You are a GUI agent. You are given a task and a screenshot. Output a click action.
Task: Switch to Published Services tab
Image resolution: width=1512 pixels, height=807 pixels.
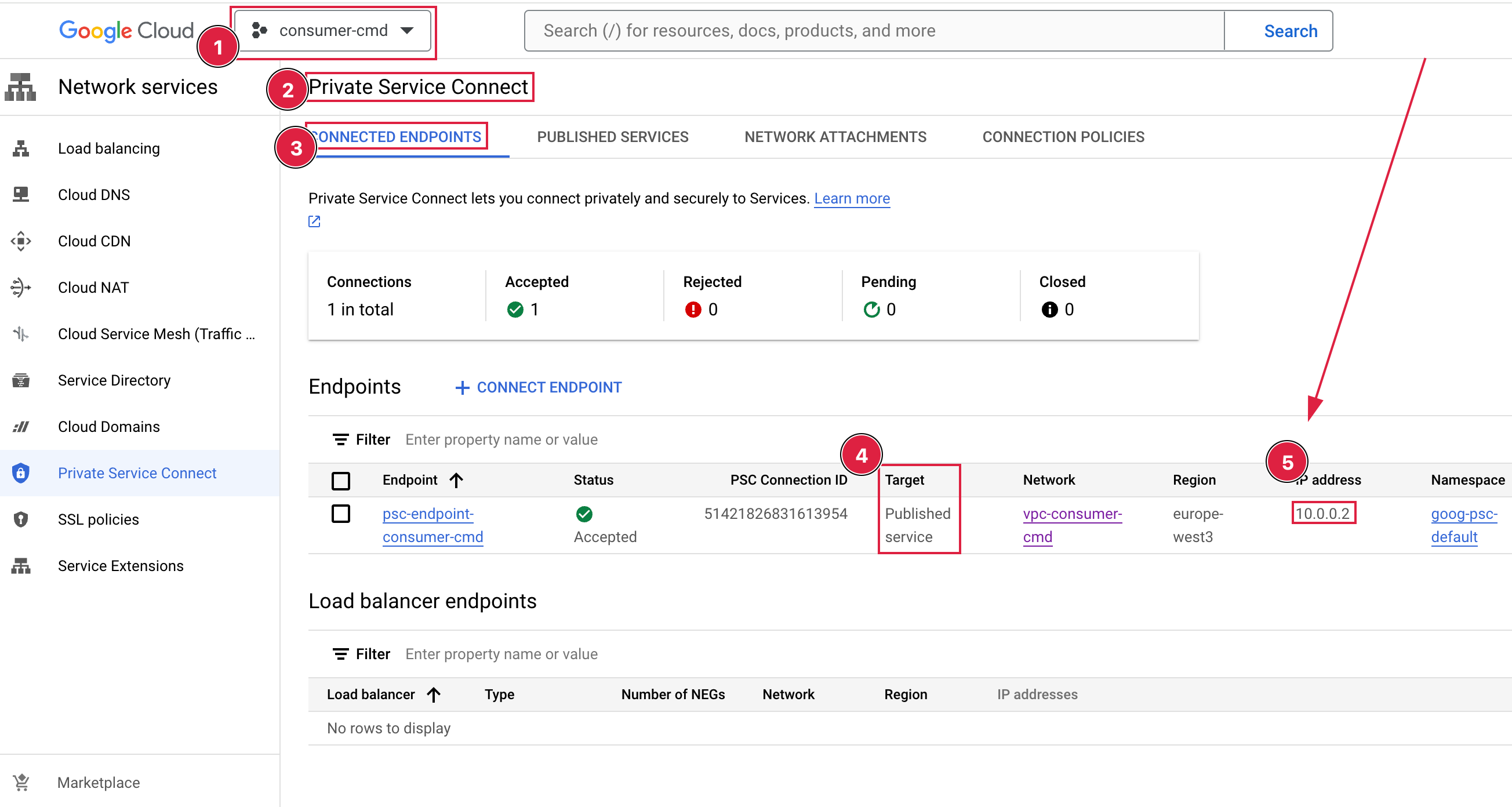(x=612, y=137)
